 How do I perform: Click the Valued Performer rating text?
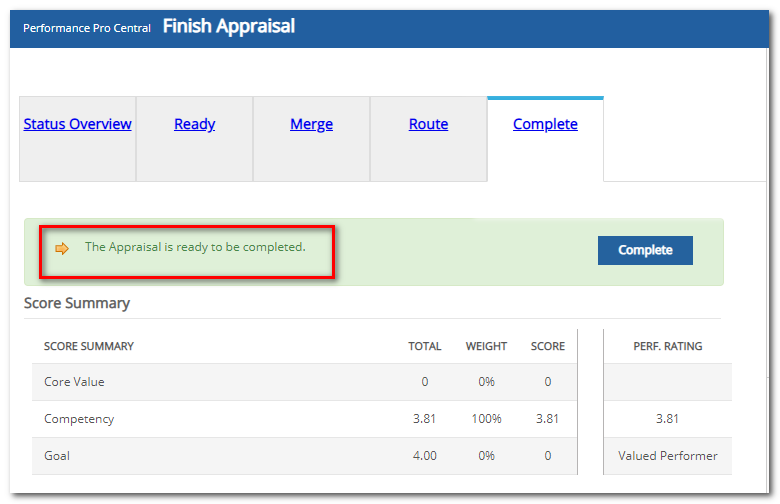tap(667, 456)
